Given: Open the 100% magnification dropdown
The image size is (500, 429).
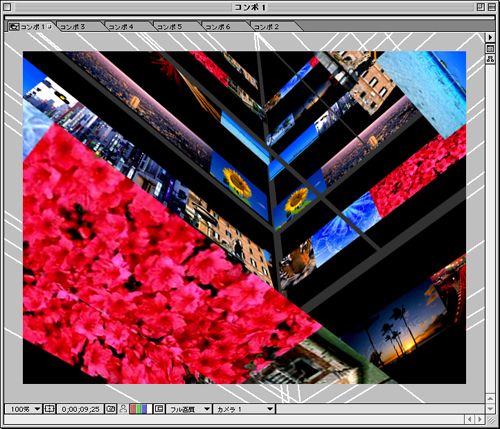Looking at the screenshot, I should pyautogui.click(x=23, y=409).
